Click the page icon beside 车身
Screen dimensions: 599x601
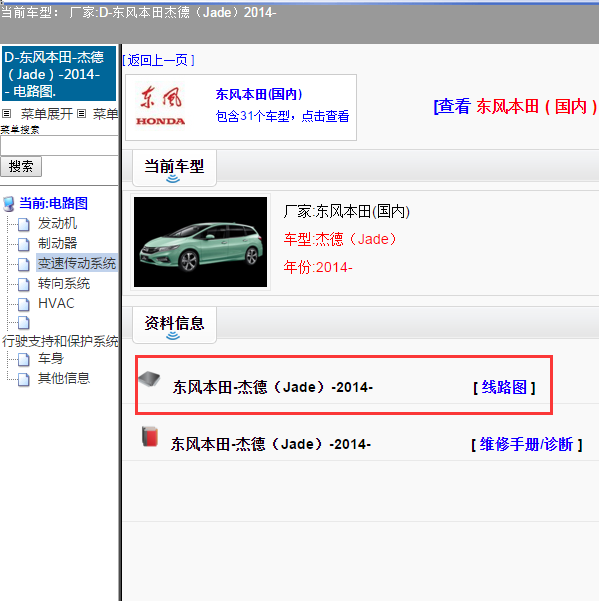click(x=24, y=360)
